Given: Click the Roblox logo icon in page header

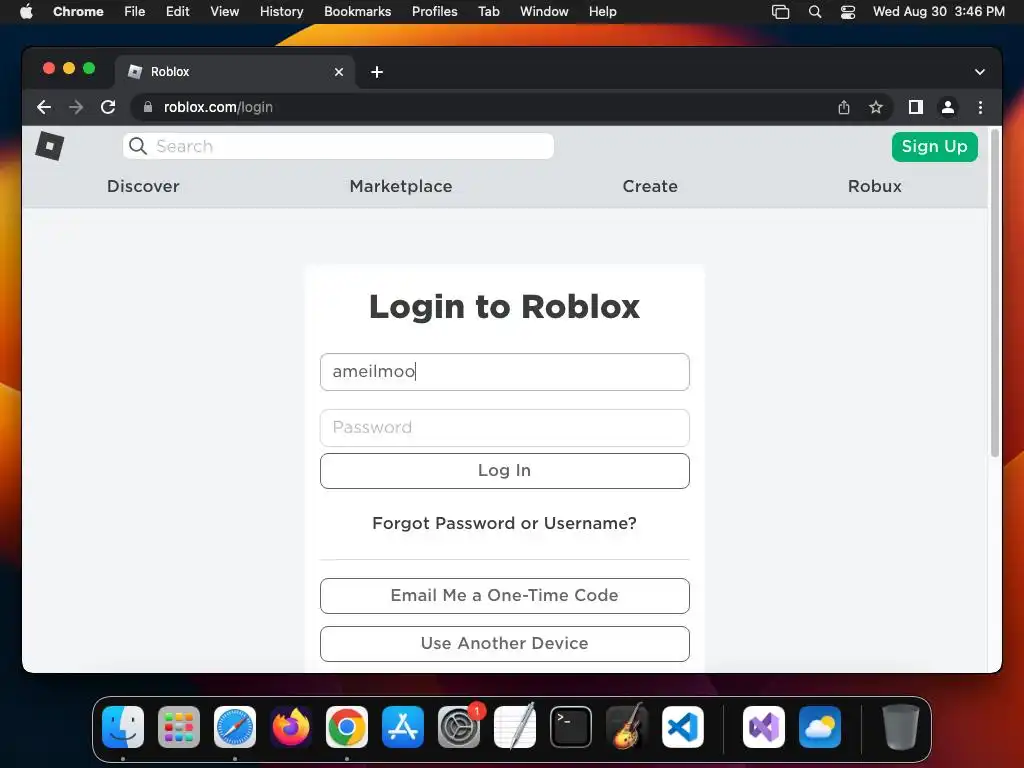Looking at the screenshot, I should (x=50, y=146).
